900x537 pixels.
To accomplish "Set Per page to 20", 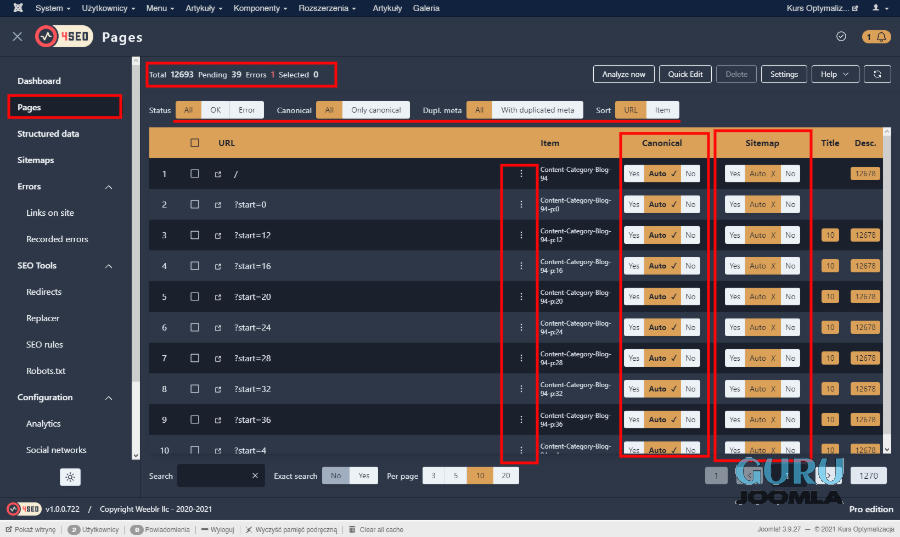I will pyautogui.click(x=505, y=476).
